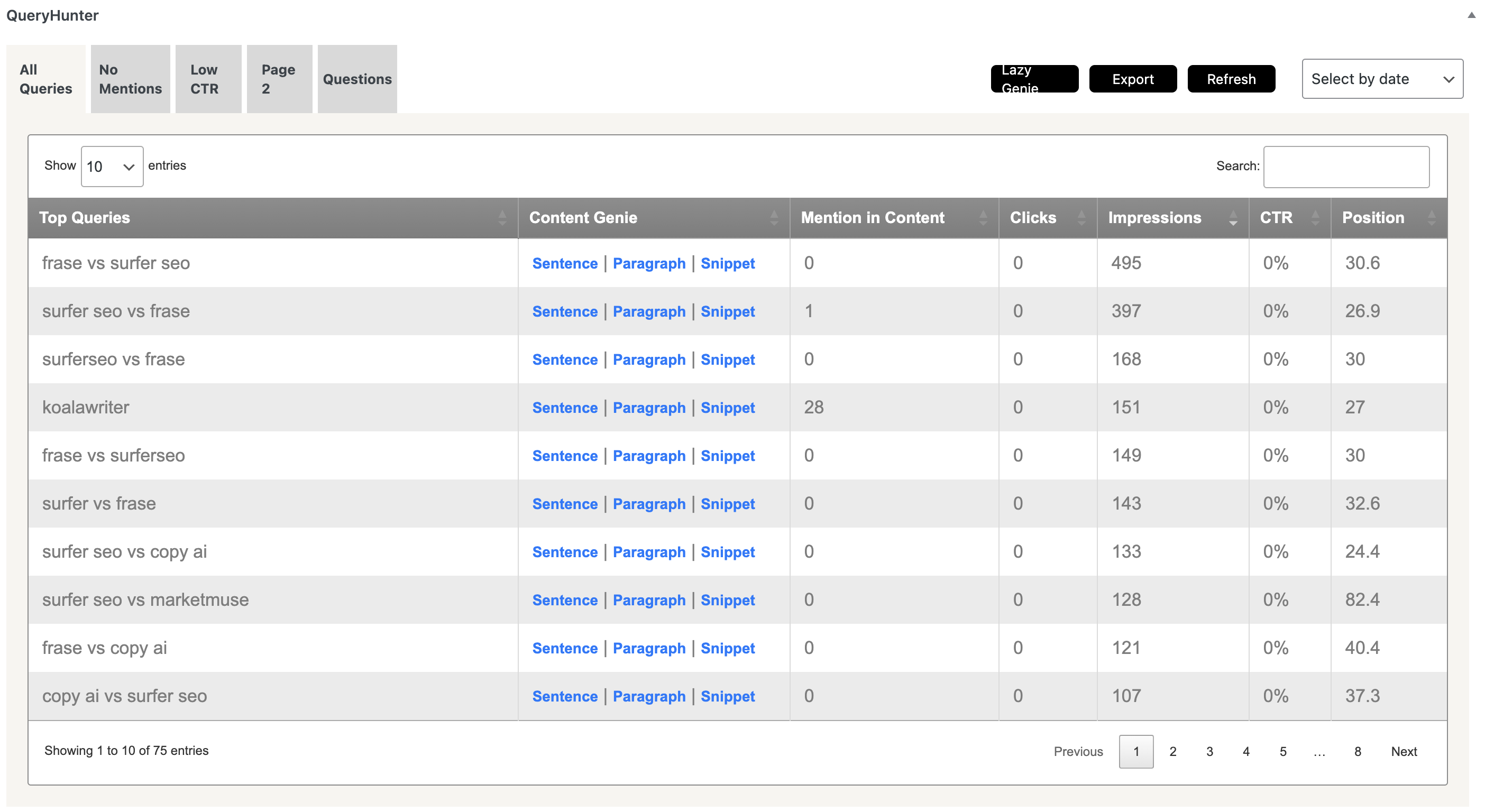Sort by Mention in Content column arrows
The image size is (1485, 812).
point(983,218)
